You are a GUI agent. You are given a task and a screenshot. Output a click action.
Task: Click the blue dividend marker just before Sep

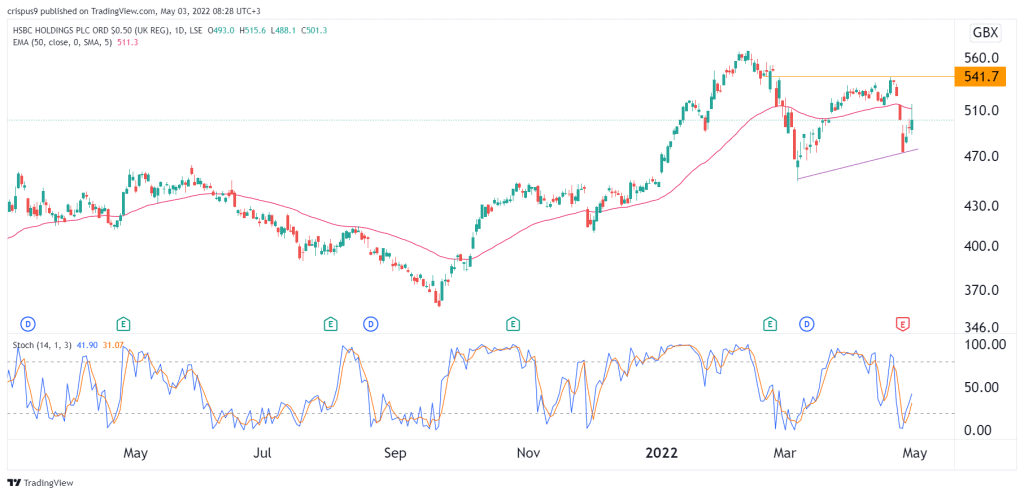(370, 323)
